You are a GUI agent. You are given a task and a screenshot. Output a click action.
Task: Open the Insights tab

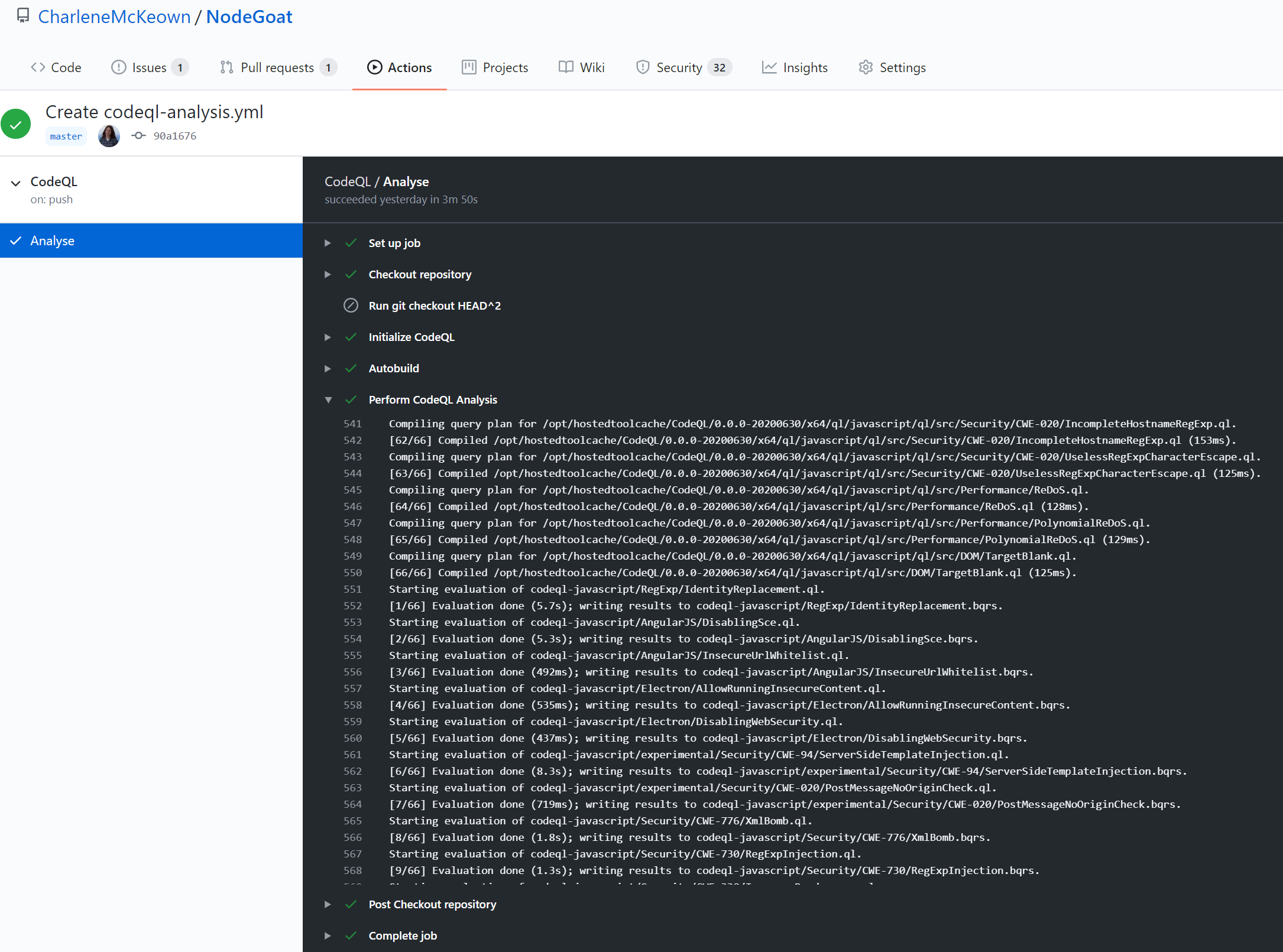point(795,67)
